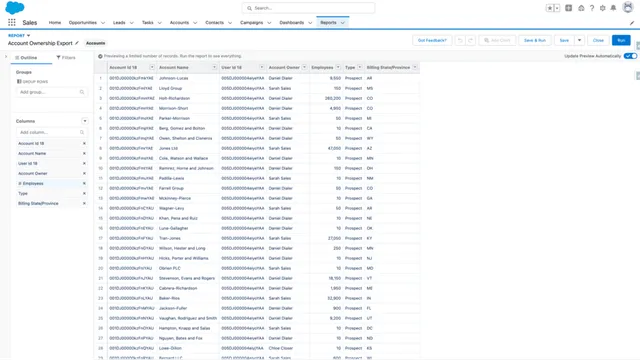Image resolution: width=640 pixels, height=360 pixels.
Task: Switch to the Outline tab
Action: click(x=26, y=58)
